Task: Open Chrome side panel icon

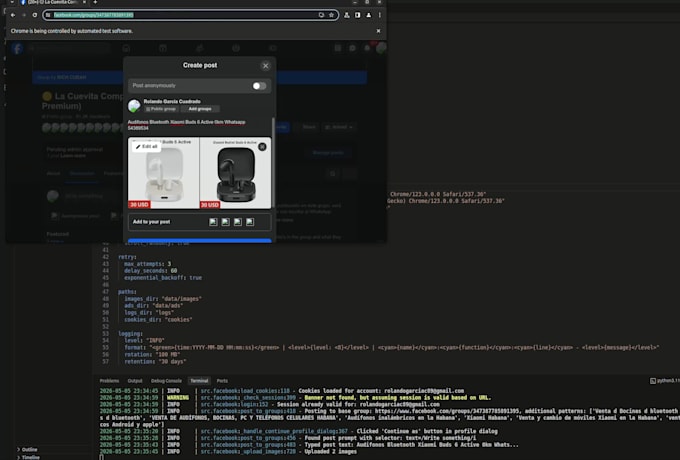Action: pyautogui.click(x=357, y=15)
